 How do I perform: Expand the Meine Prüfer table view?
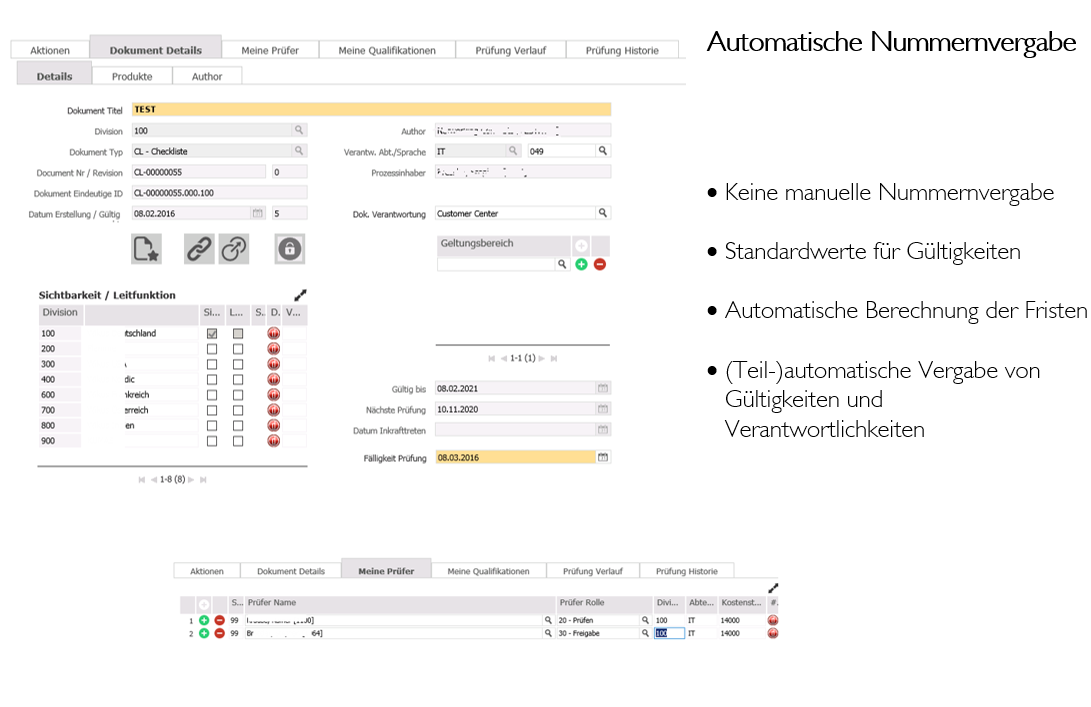(773, 588)
